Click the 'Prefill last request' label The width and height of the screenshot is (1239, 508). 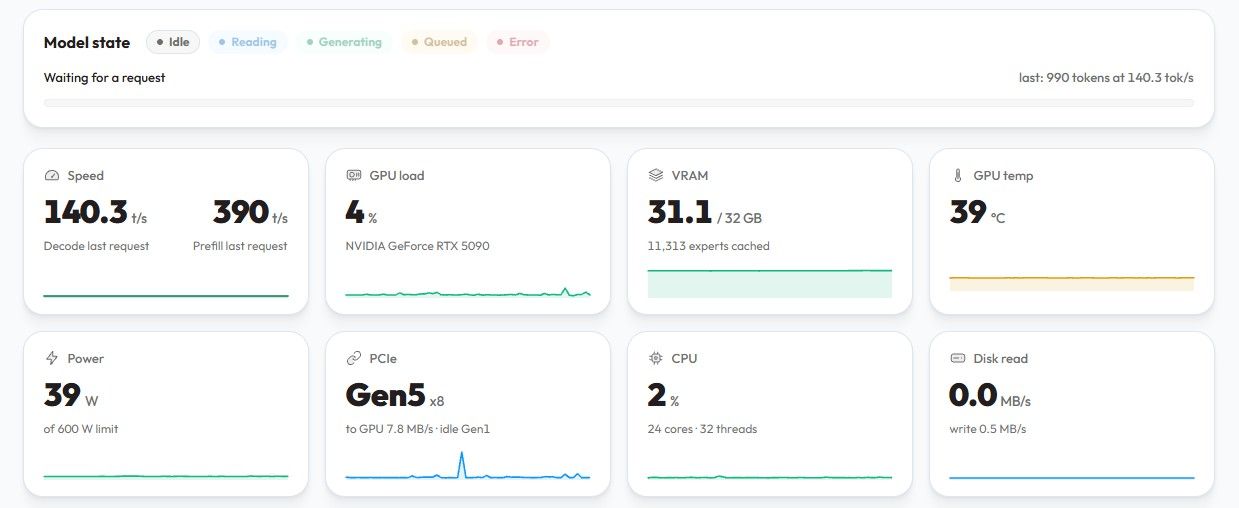(240, 246)
